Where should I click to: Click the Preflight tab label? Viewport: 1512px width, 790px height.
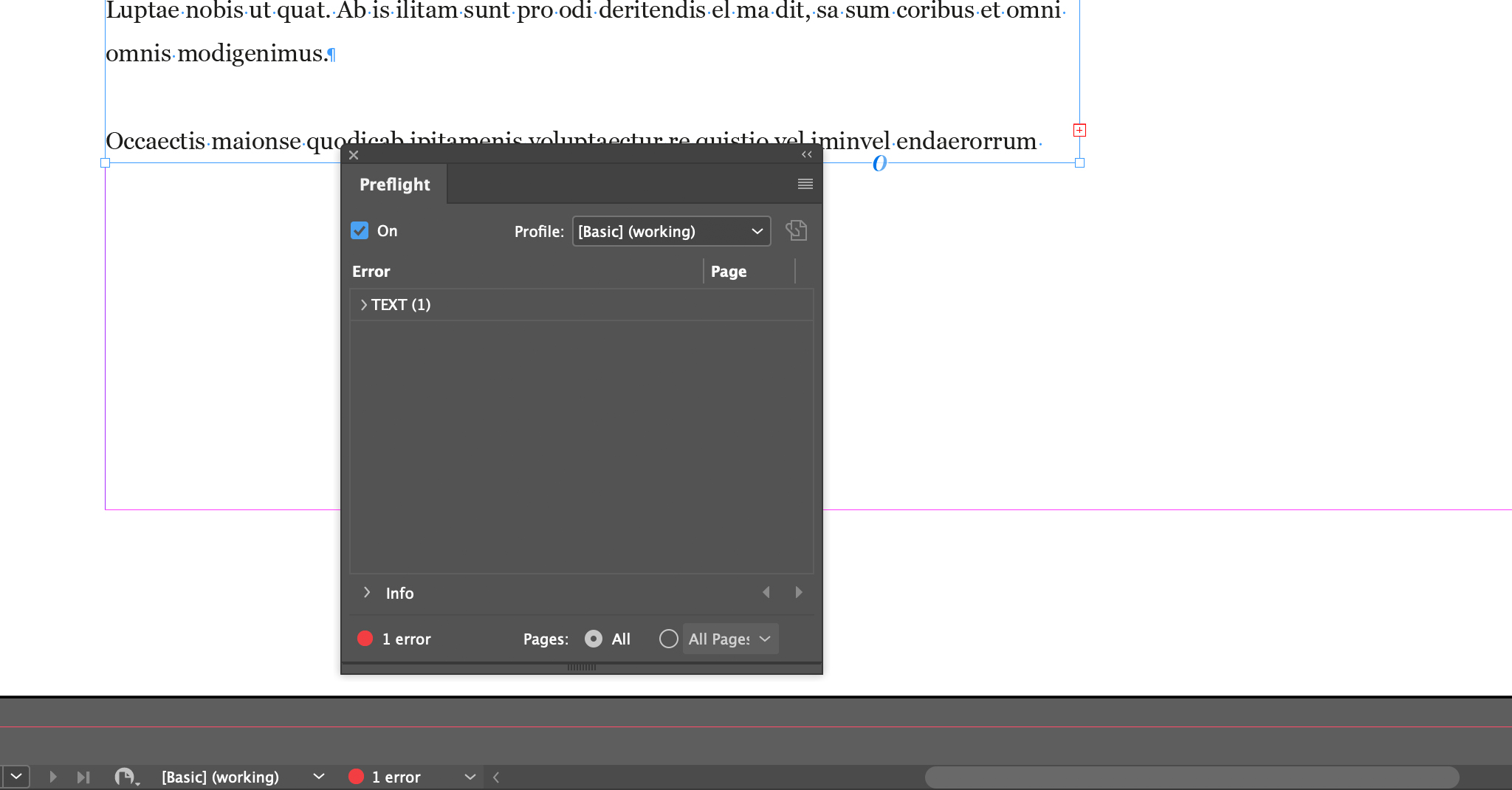point(394,185)
